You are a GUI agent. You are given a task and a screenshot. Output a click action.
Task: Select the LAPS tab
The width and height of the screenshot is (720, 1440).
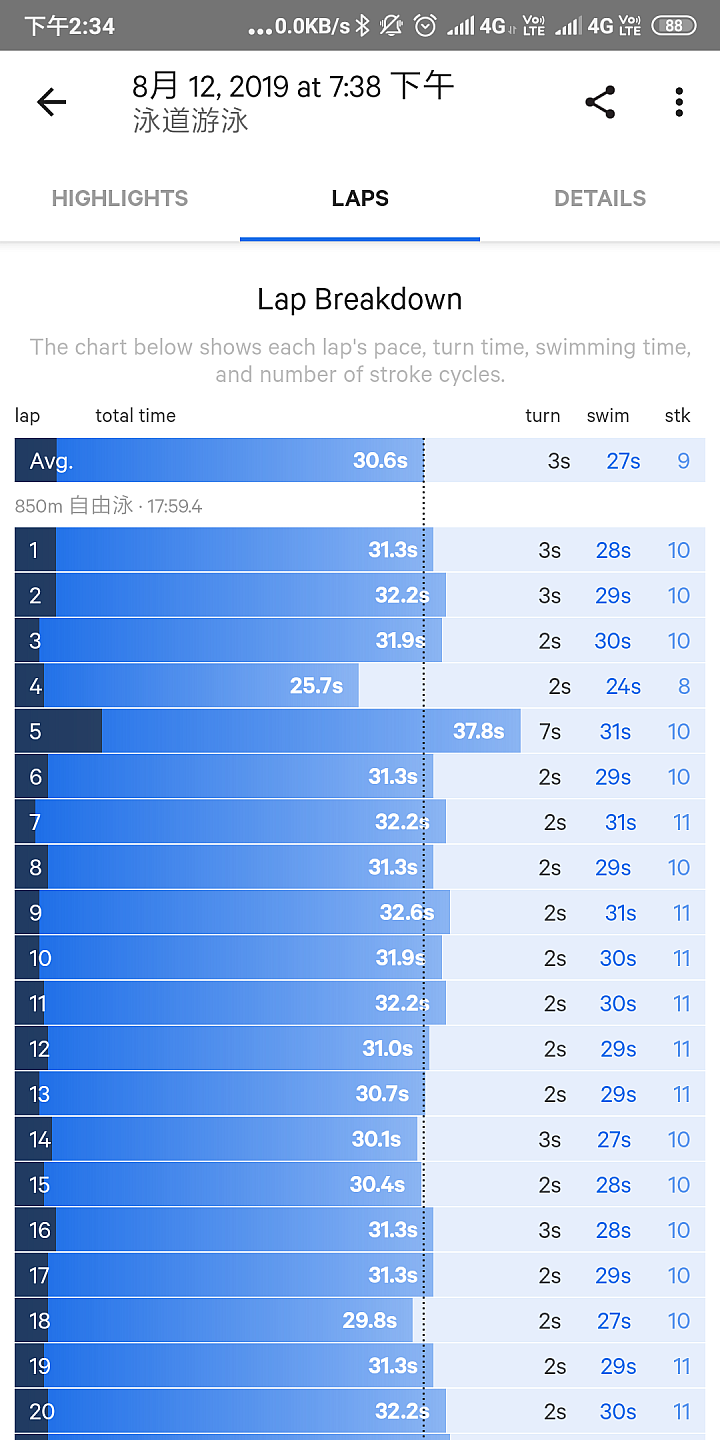point(360,198)
